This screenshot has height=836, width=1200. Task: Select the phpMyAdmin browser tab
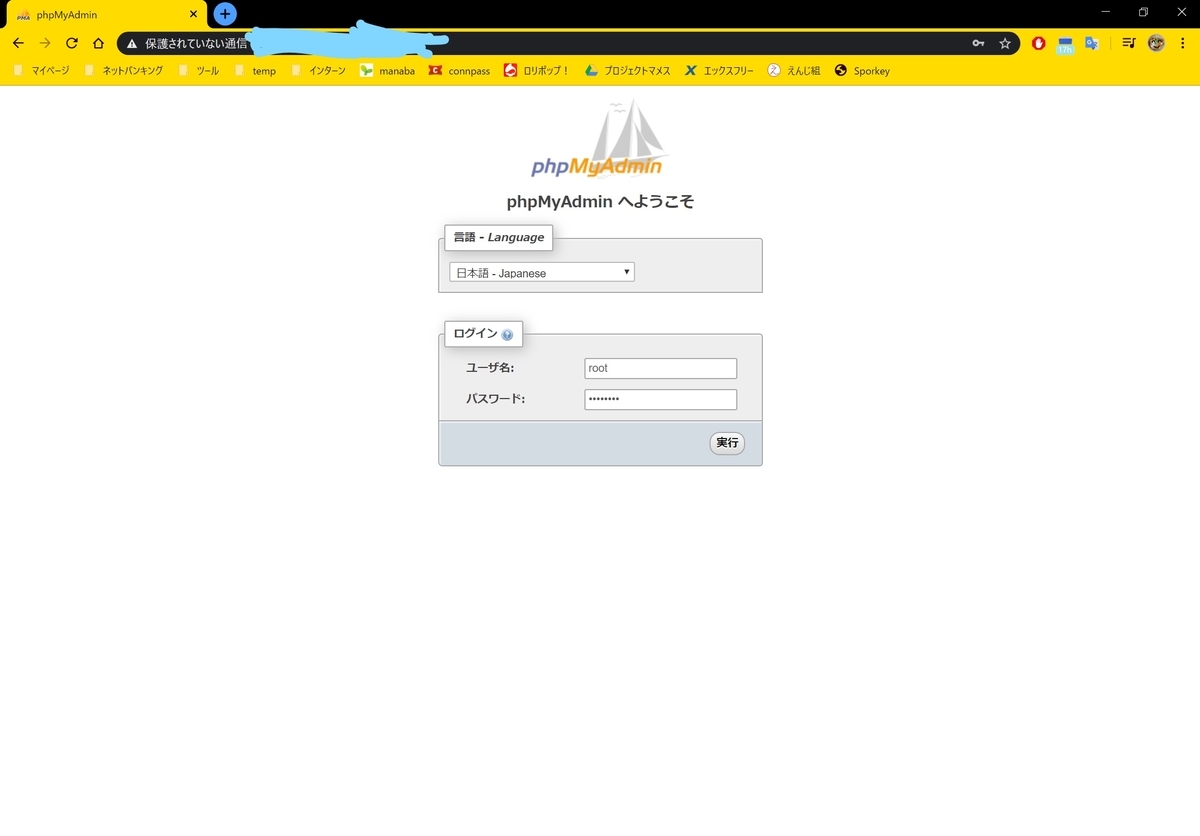(104, 15)
